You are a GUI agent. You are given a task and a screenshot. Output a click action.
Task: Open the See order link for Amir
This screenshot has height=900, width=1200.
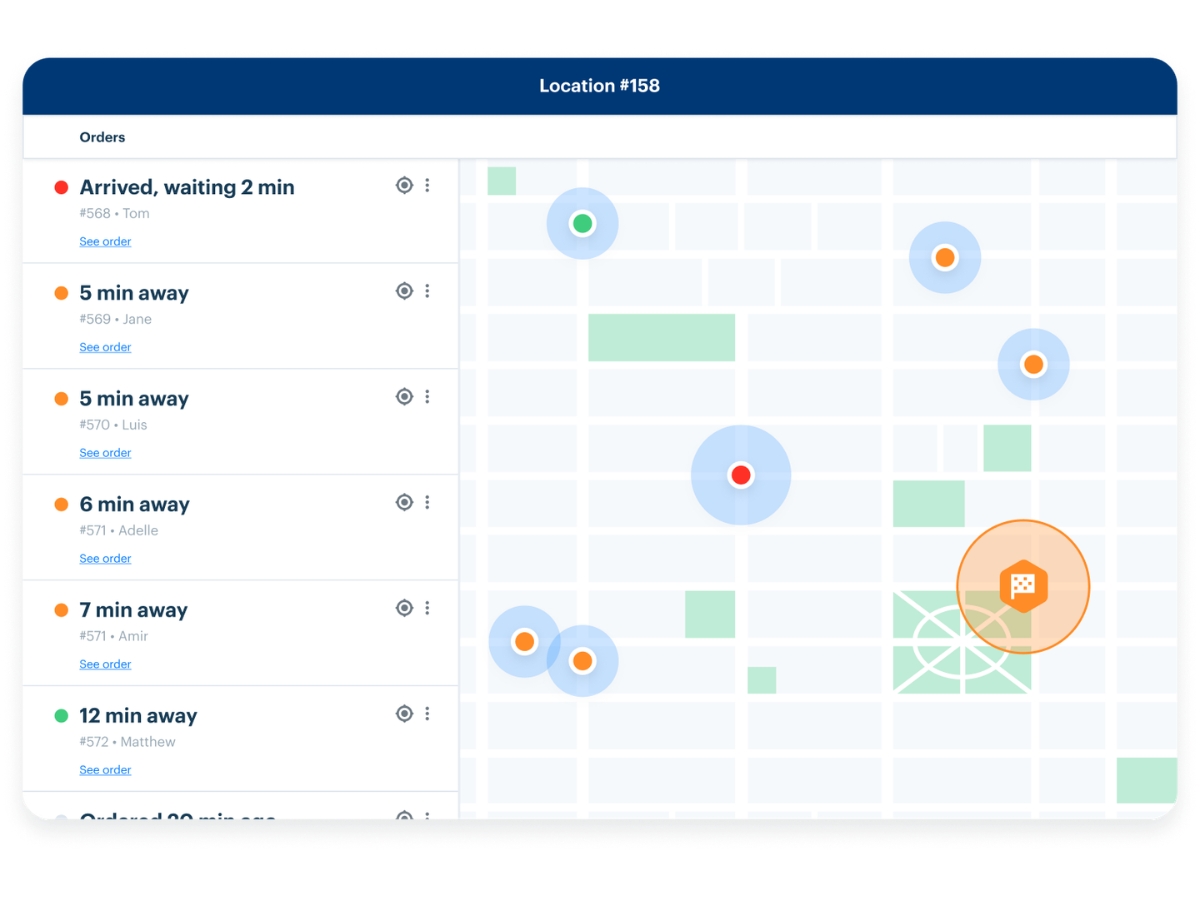(105, 664)
